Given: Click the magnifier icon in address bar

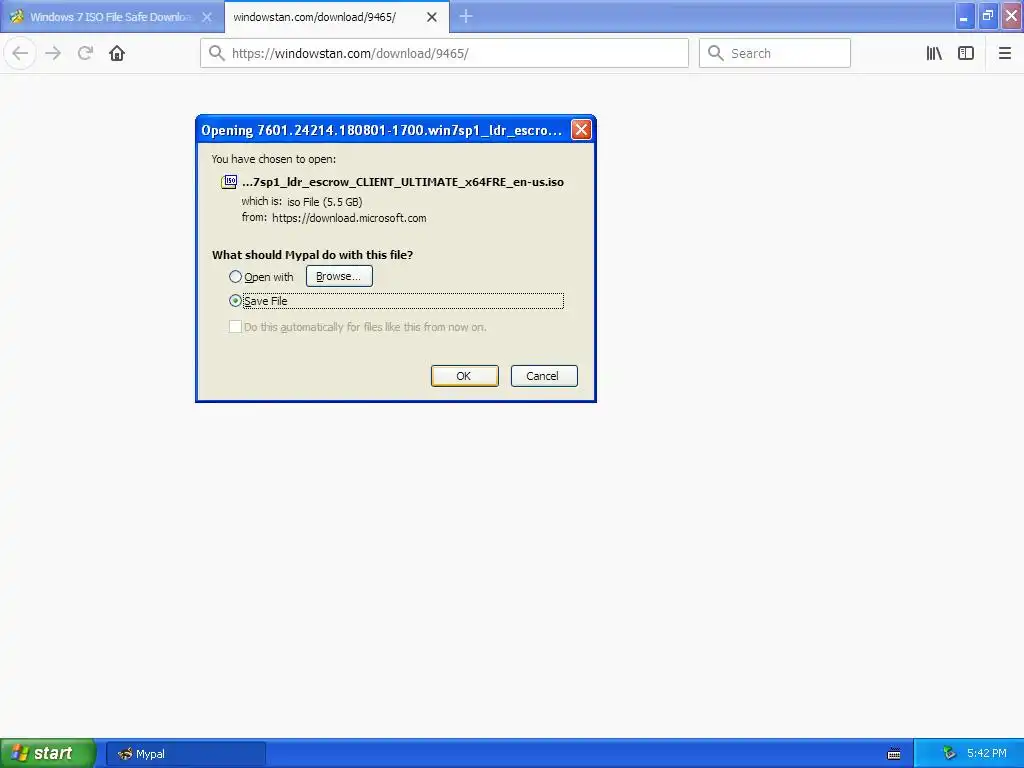Looking at the screenshot, I should pyautogui.click(x=216, y=53).
